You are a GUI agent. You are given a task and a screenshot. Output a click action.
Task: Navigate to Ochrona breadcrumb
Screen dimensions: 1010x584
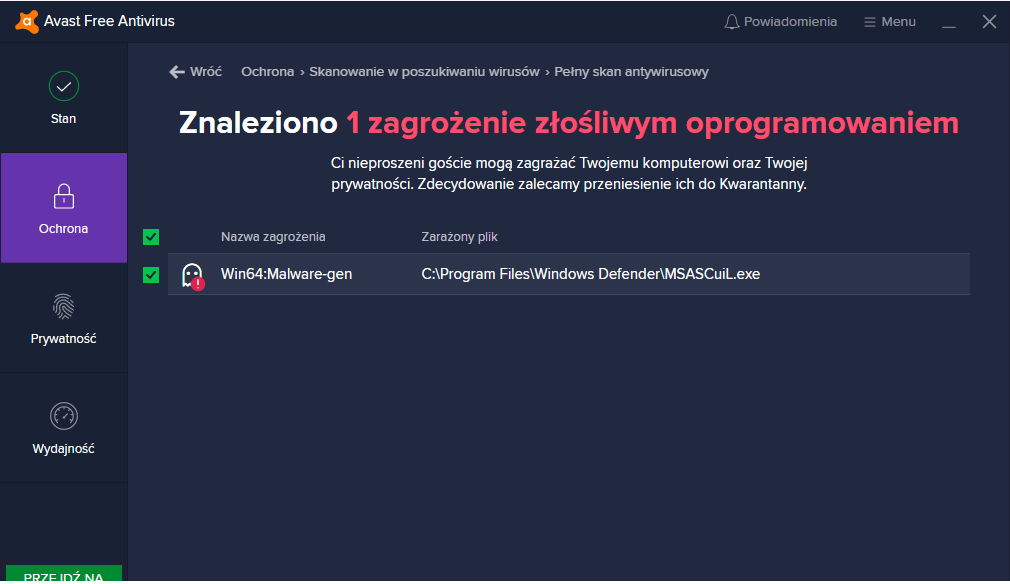267,71
